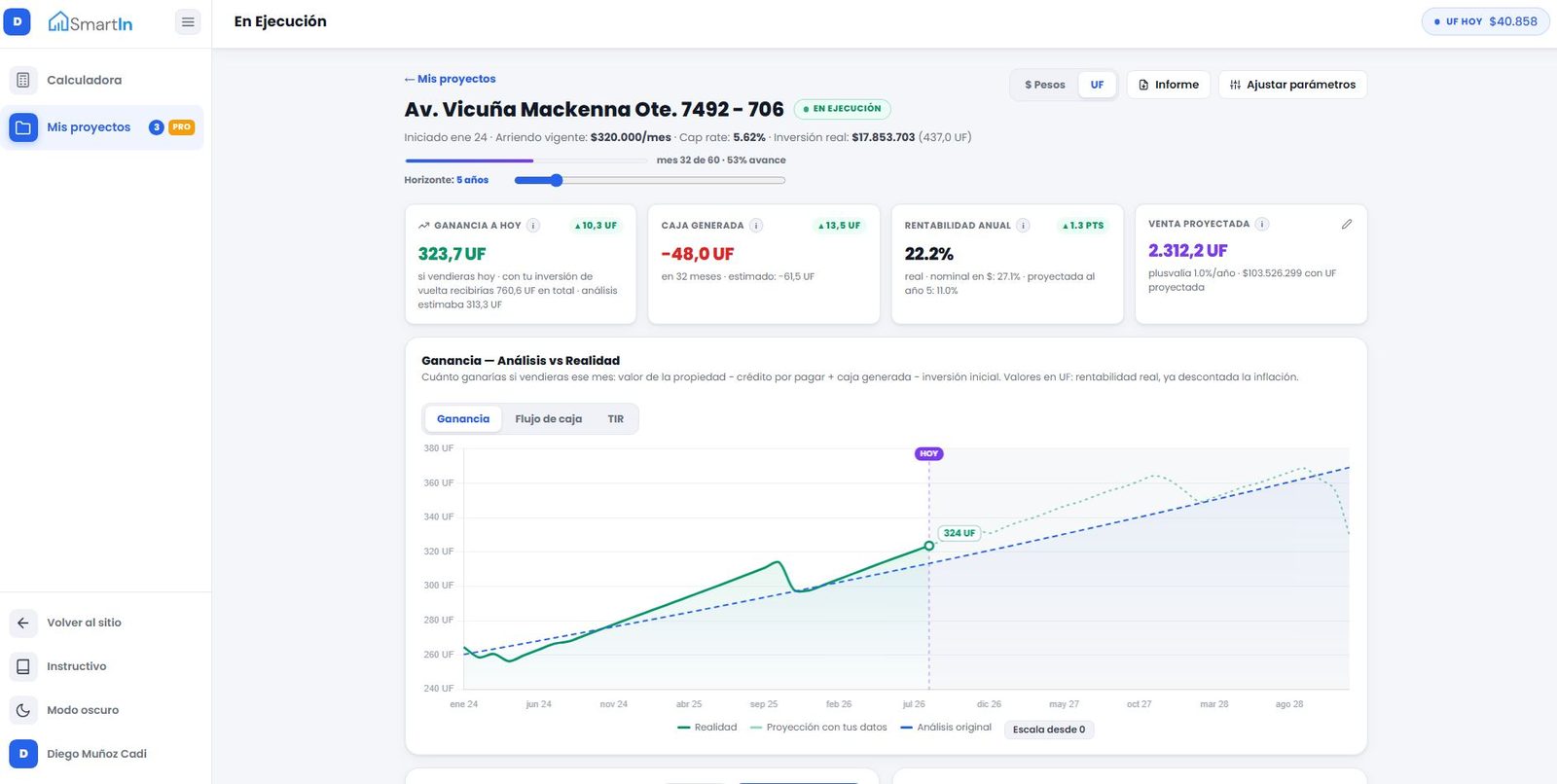Click the project month progress bar
This screenshot has width=1557, height=784.
[525, 160]
